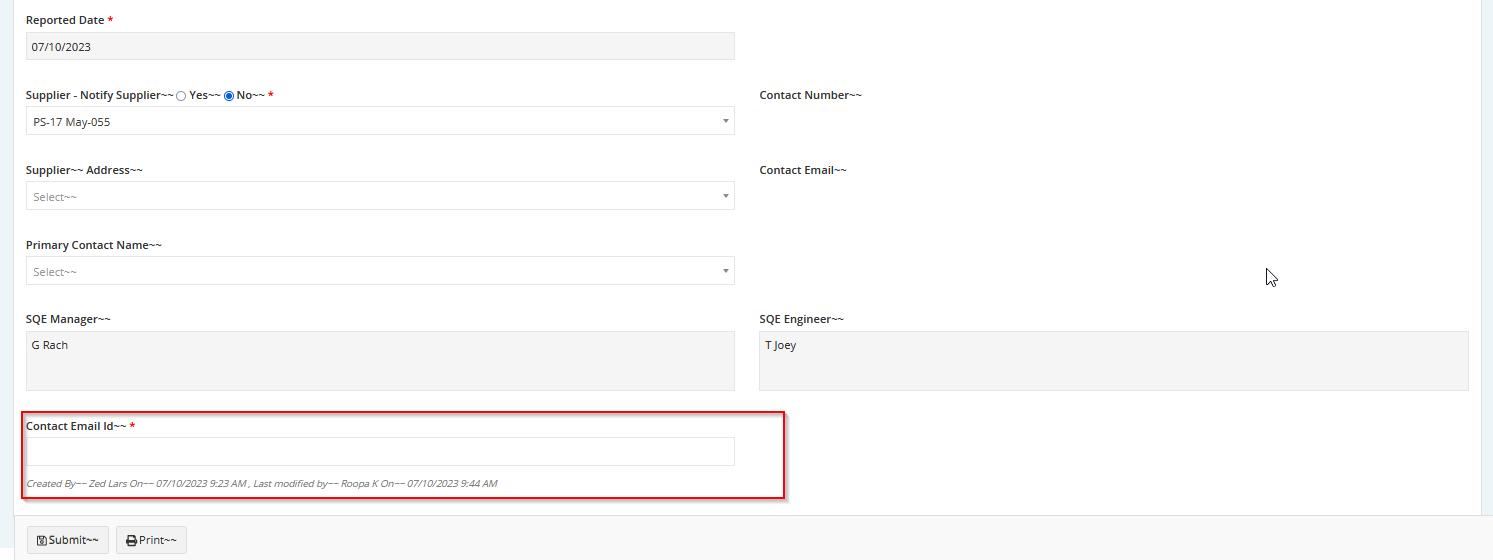Select the No radio for Notify Supplier
The image size is (1493, 560).
(x=229, y=96)
